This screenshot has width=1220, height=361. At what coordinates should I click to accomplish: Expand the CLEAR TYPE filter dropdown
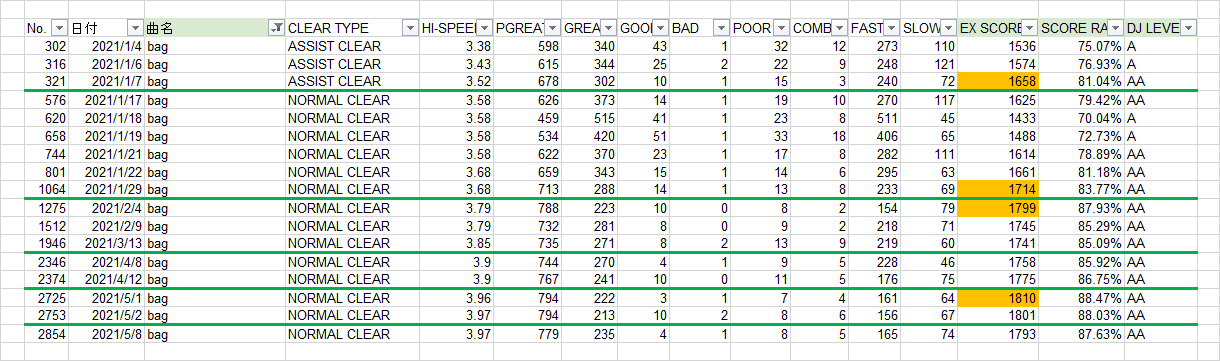(409, 28)
